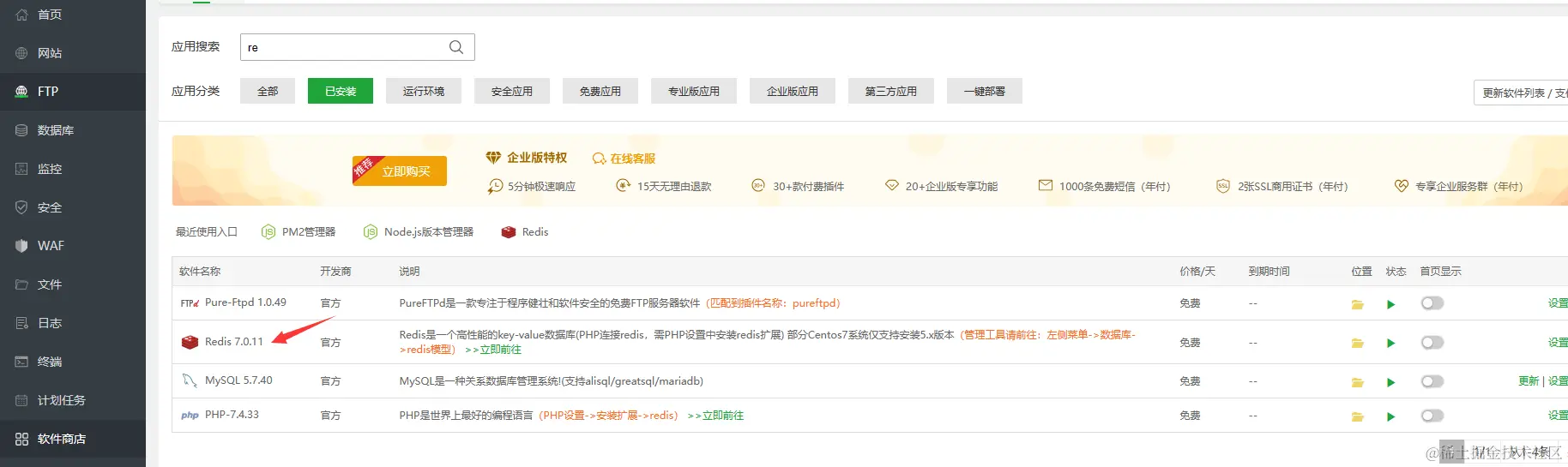Click the 在线客服 headset icon
Viewport: 1568px width, 467px height.
click(x=599, y=159)
